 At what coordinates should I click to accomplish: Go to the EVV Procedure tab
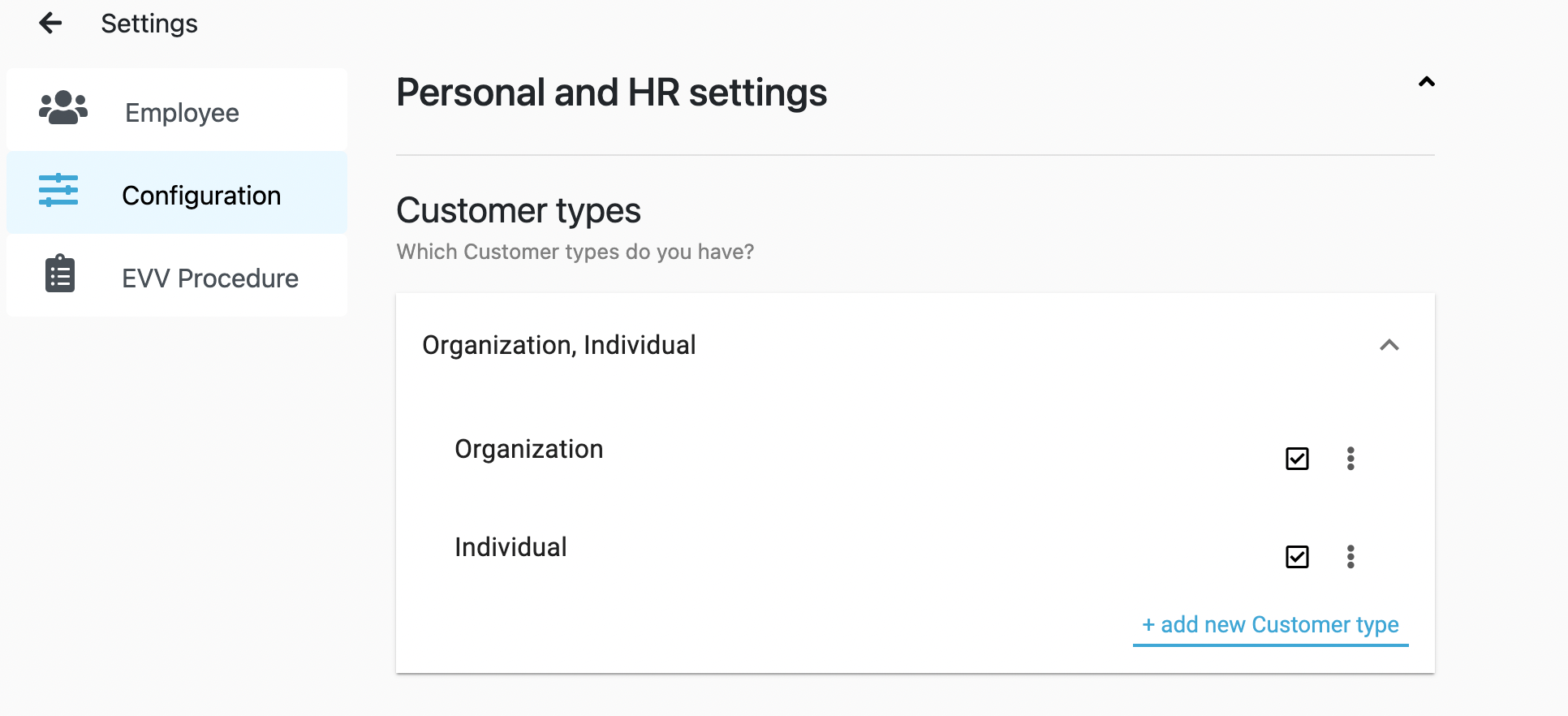pos(210,278)
